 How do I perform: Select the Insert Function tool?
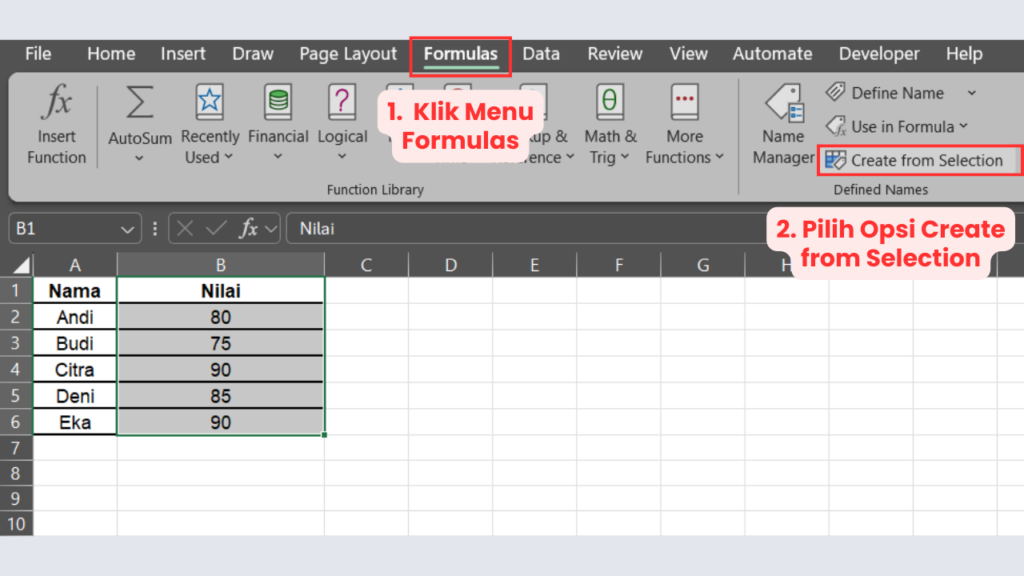tap(56, 122)
